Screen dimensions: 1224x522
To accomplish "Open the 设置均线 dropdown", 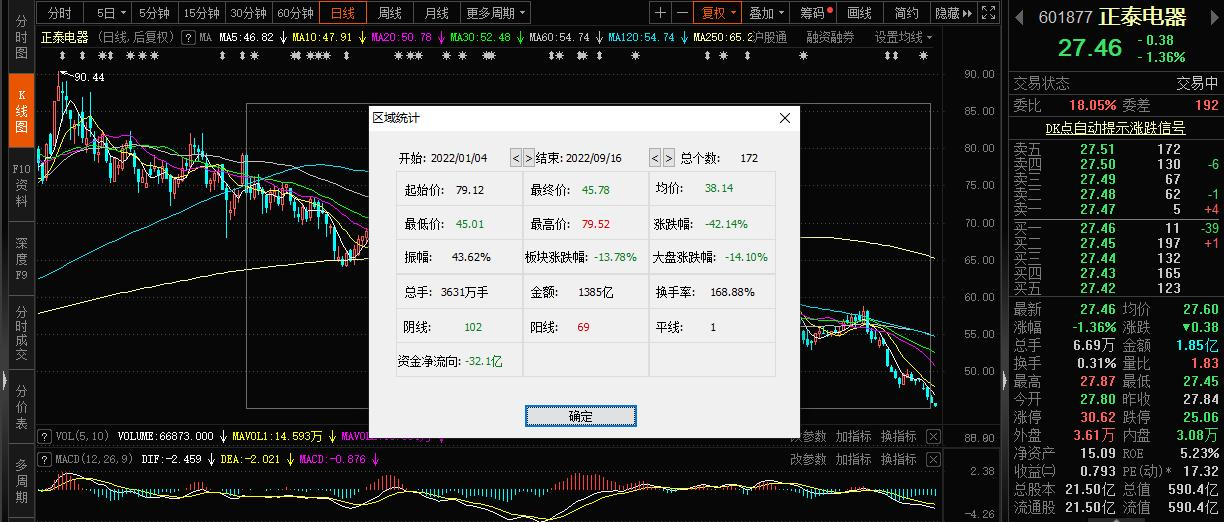I will point(903,37).
